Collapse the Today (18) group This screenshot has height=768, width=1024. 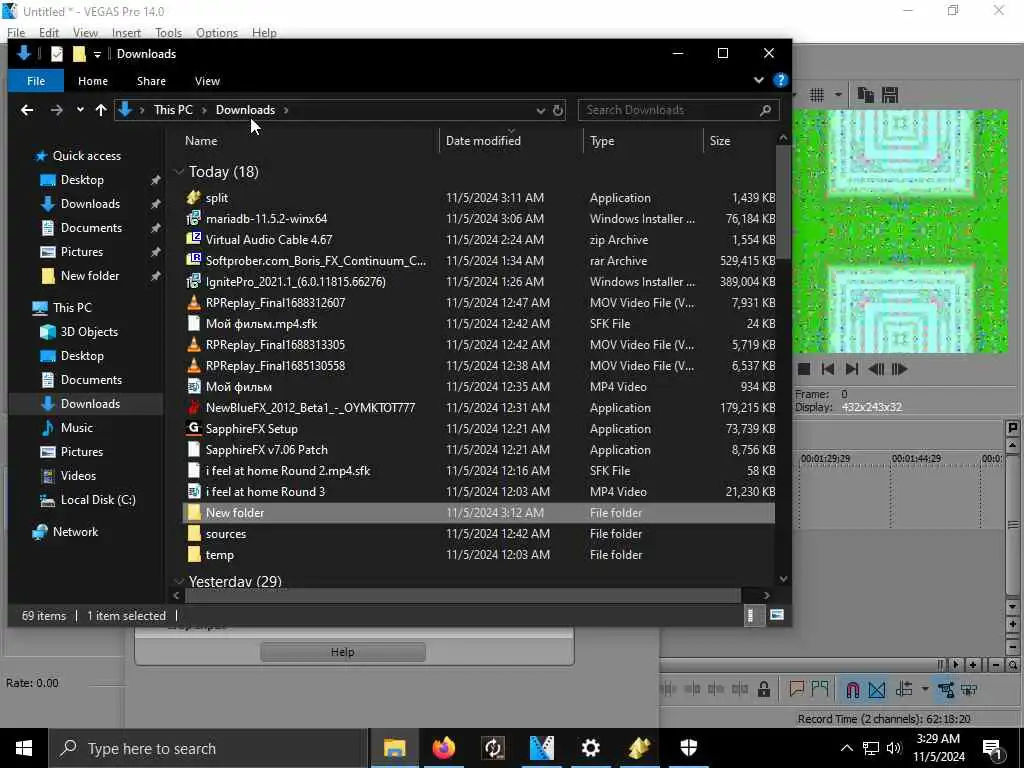(178, 172)
